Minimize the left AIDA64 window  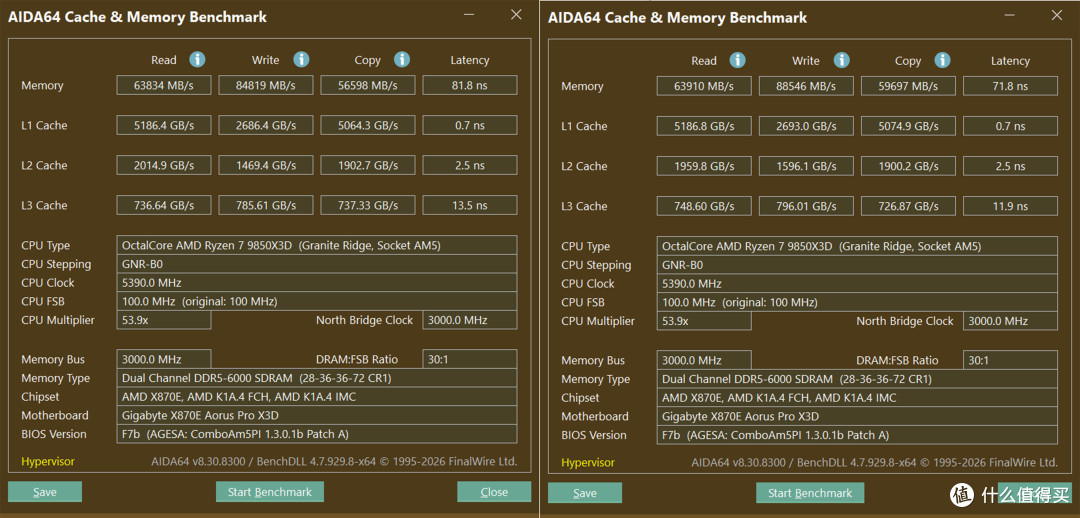pos(468,14)
